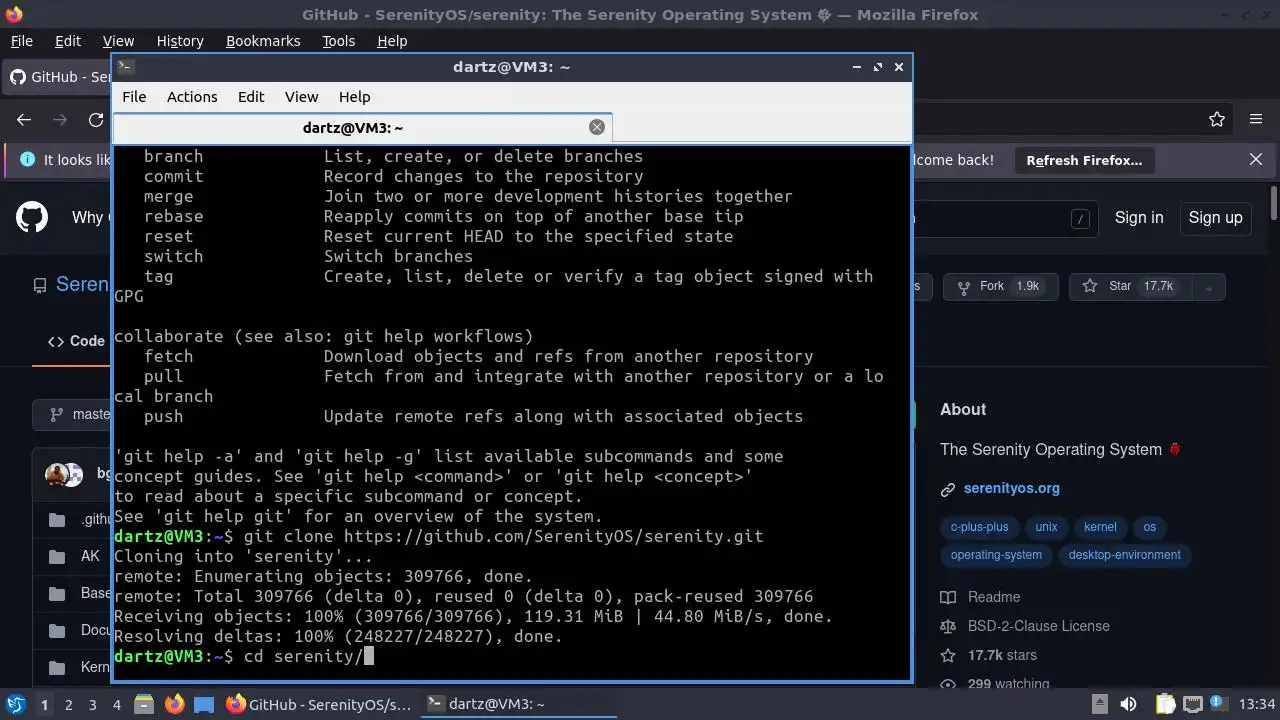Click the license scale icon
Image resolution: width=1280 pixels, height=720 pixels.
[948, 626]
